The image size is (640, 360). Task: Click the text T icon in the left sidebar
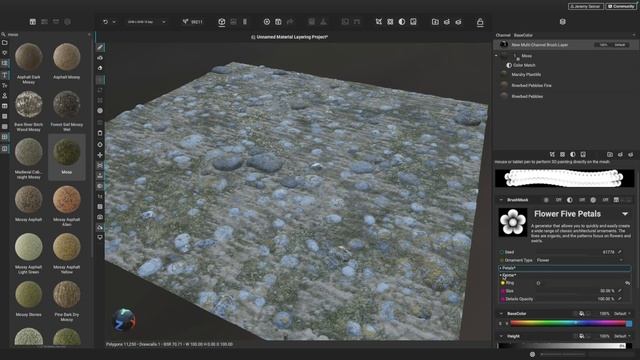click(4, 75)
